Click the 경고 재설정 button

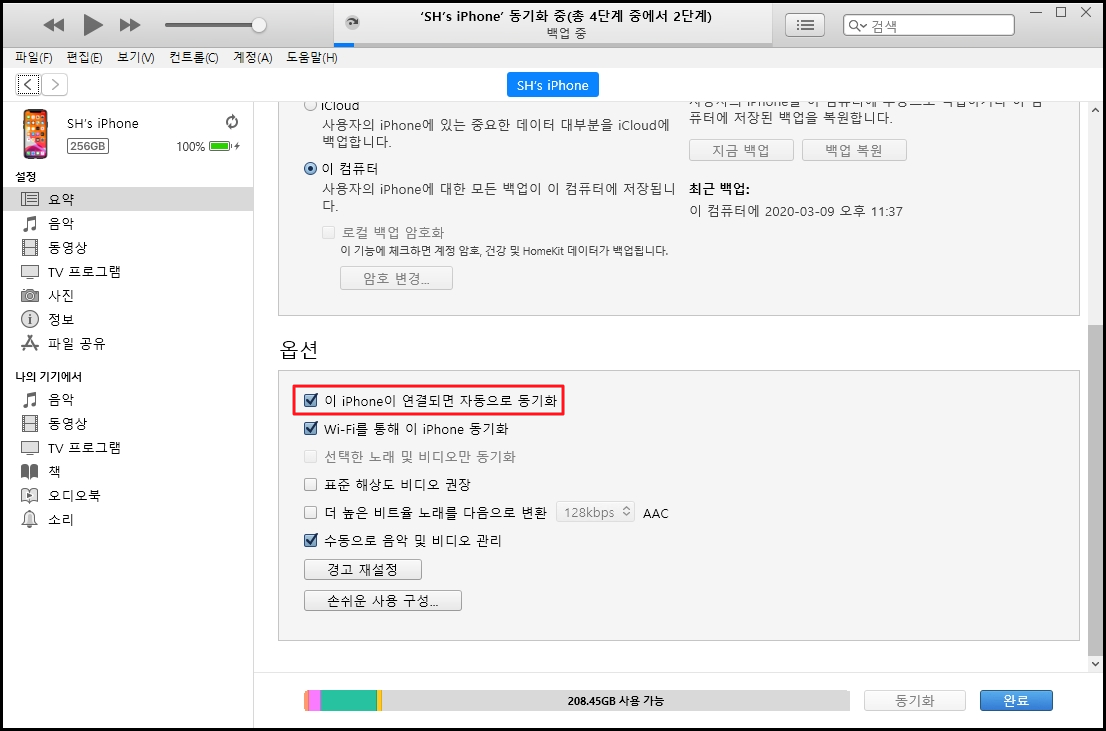tap(363, 569)
